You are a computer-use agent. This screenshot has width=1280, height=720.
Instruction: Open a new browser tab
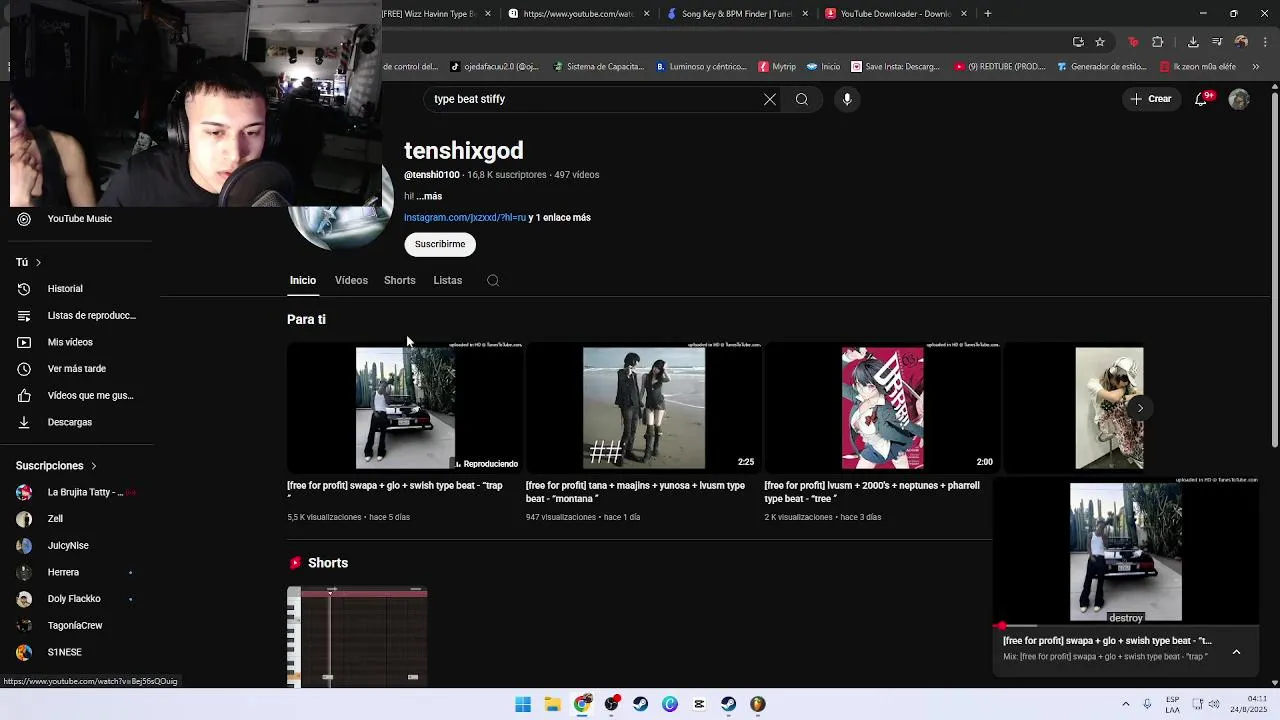[988, 14]
